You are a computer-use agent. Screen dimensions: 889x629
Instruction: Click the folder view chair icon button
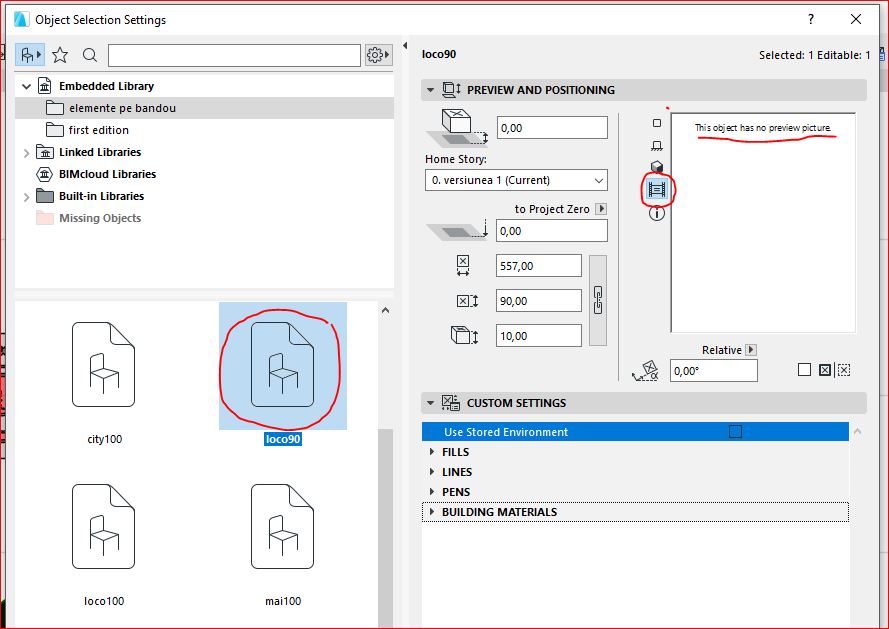point(30,55)
